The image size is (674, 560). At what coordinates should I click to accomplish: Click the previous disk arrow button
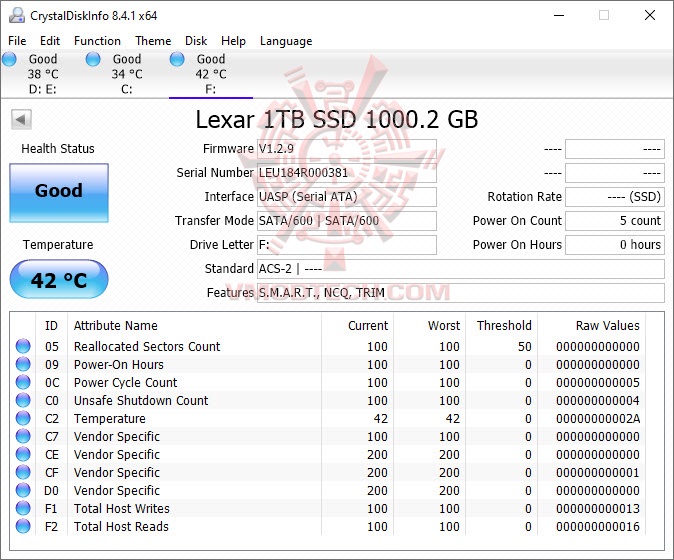click(21, 119)
